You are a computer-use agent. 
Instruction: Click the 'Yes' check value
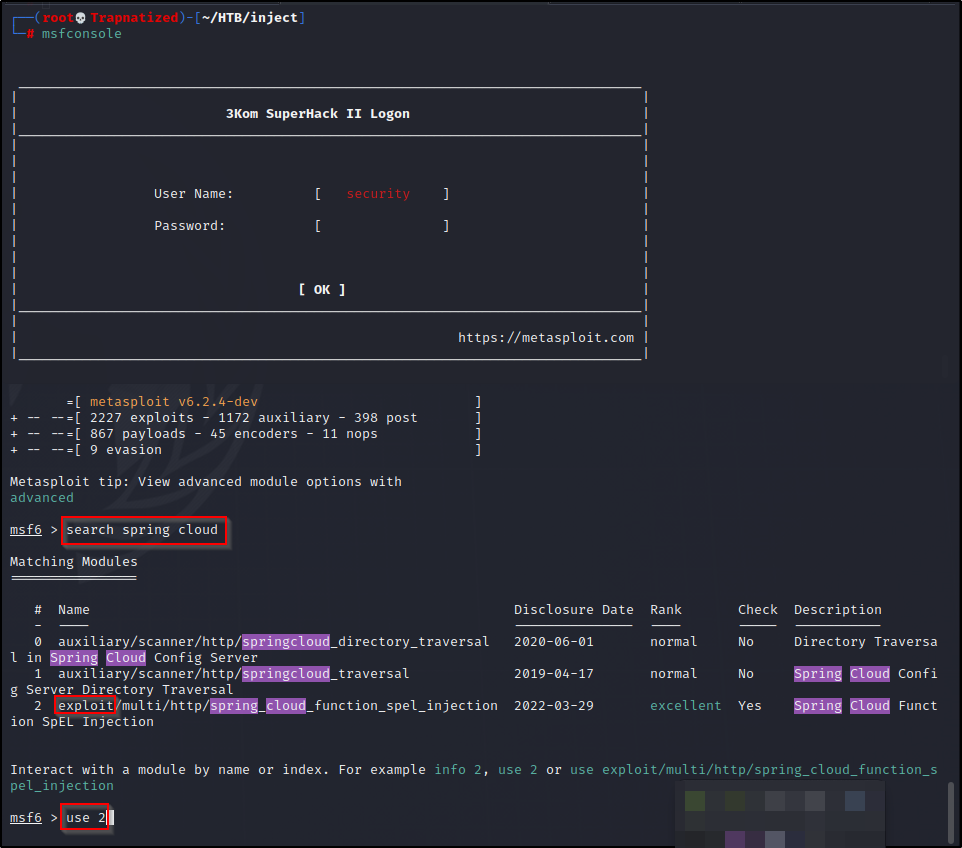(x=750, y=706)
